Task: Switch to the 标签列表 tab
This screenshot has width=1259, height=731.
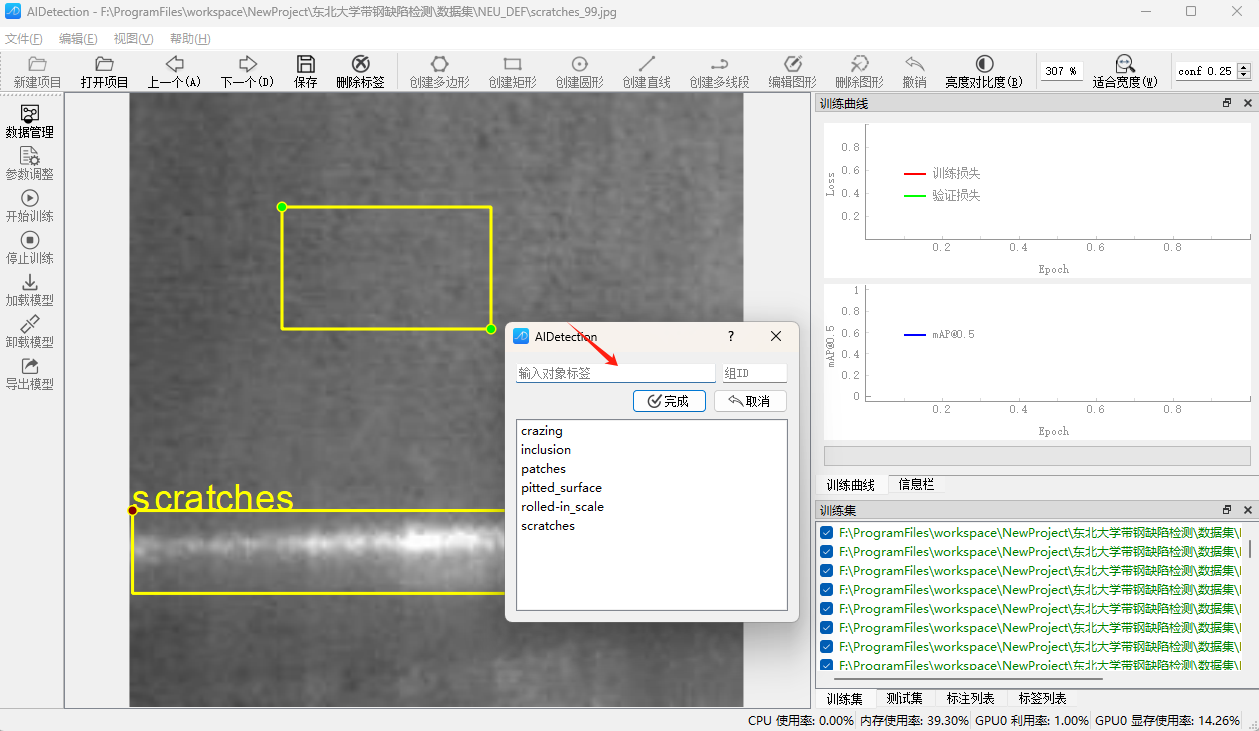Action: tap(1042, 698)
